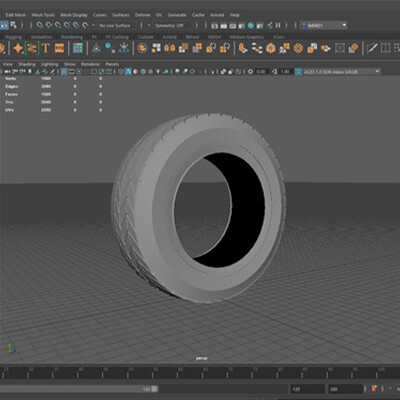Click the first magnet snap icon

click(40, 25)
